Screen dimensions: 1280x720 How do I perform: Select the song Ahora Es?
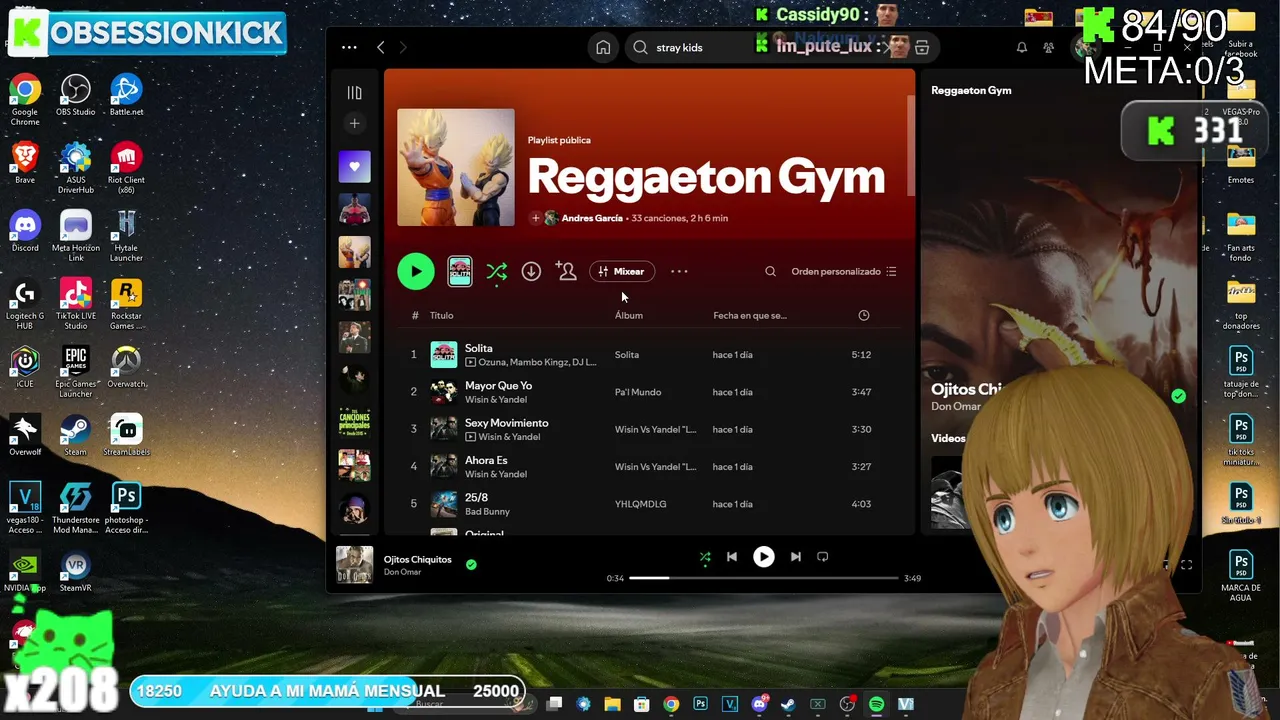click(486, 460)
